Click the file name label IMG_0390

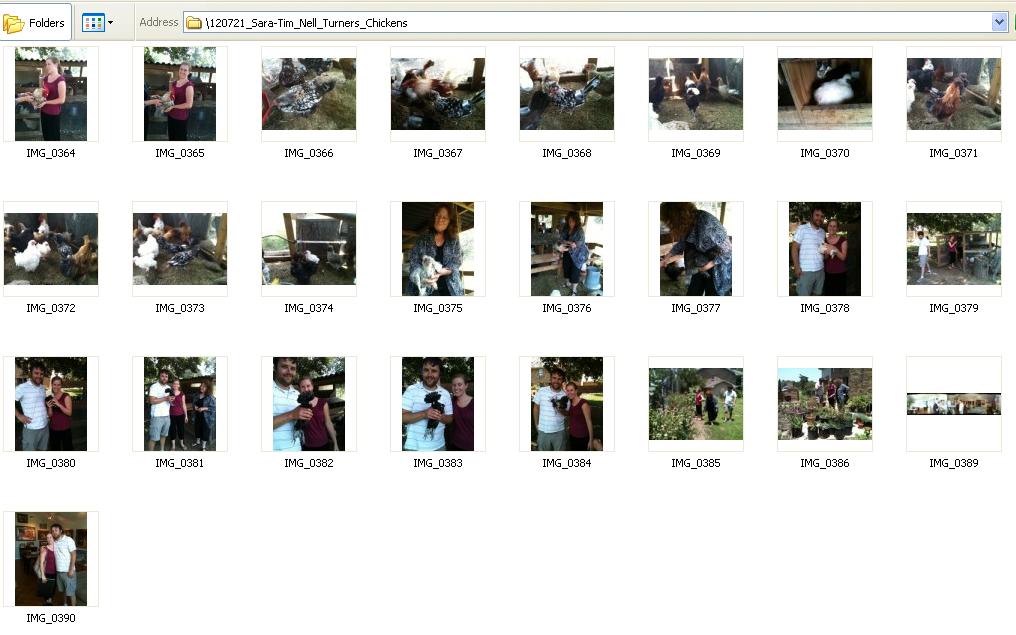tap(51, 618)
